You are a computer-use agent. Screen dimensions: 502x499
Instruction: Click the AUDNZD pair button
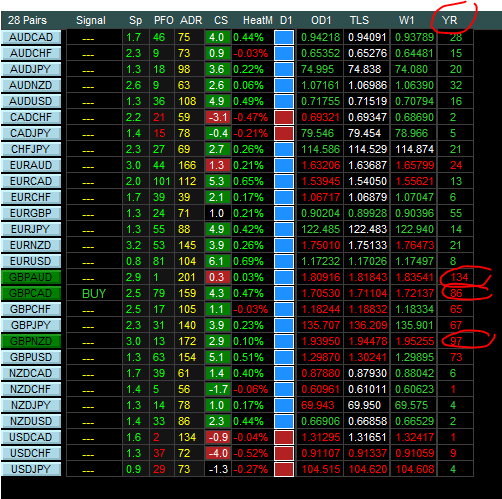coord(31,85)
